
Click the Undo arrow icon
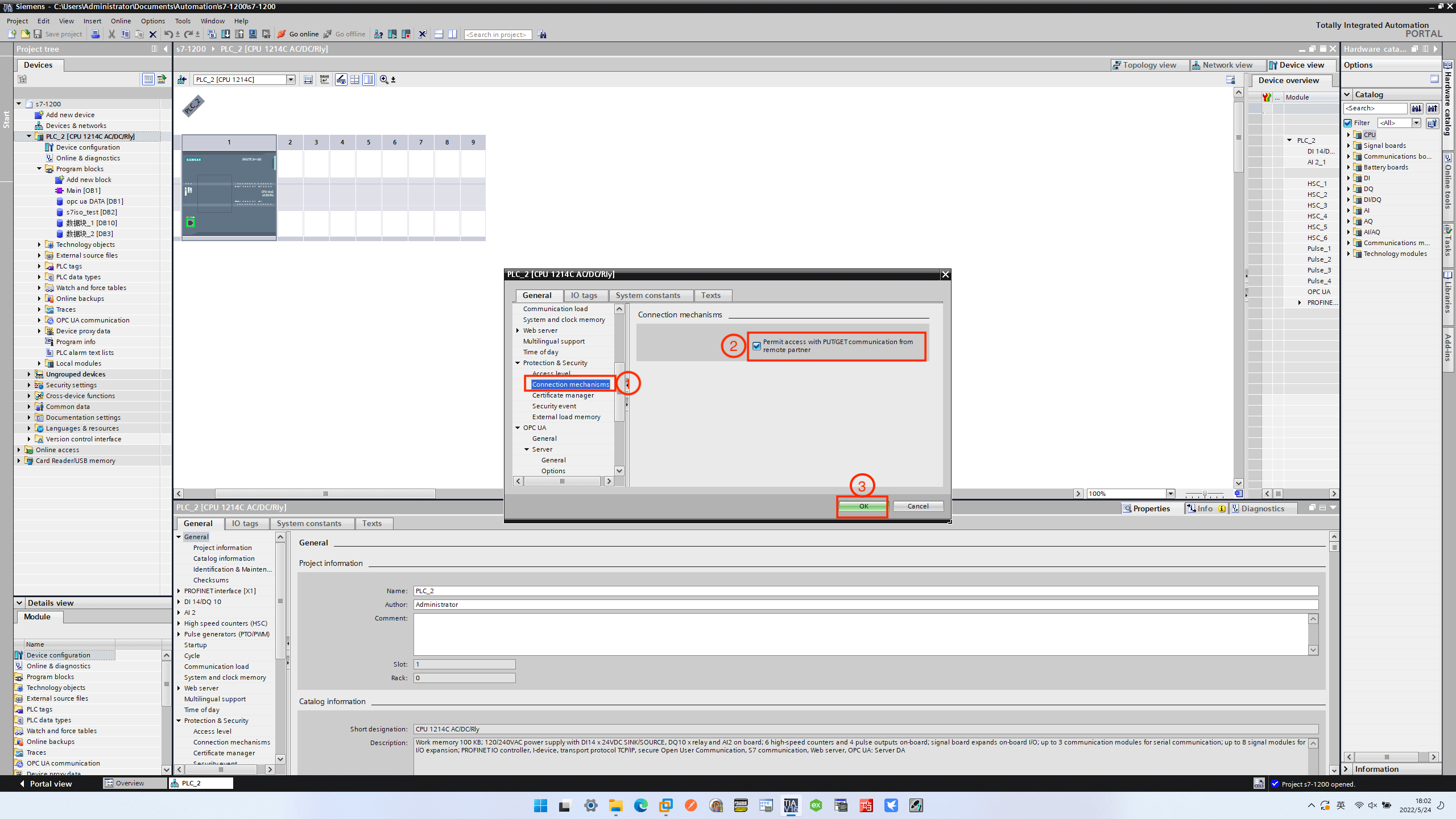pos(168,34)
